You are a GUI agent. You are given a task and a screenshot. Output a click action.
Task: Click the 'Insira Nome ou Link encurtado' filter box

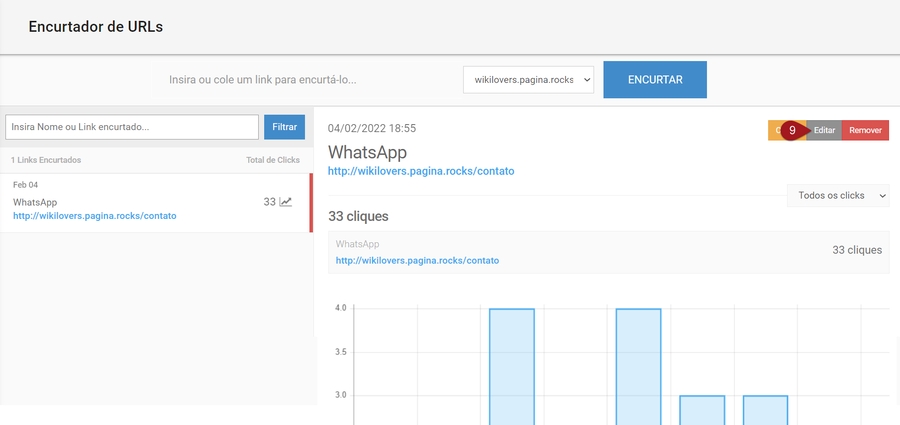pyautogui.click(x=132, y=127)
